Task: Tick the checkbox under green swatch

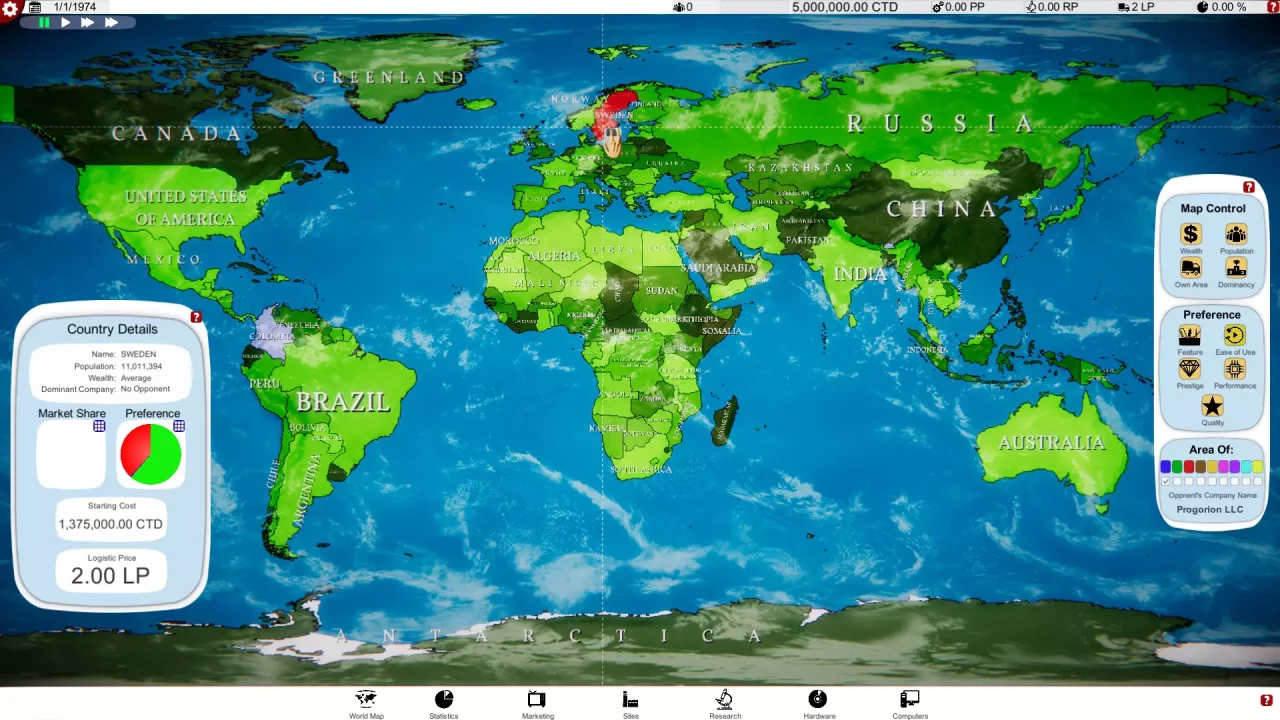Action: 1177,482
